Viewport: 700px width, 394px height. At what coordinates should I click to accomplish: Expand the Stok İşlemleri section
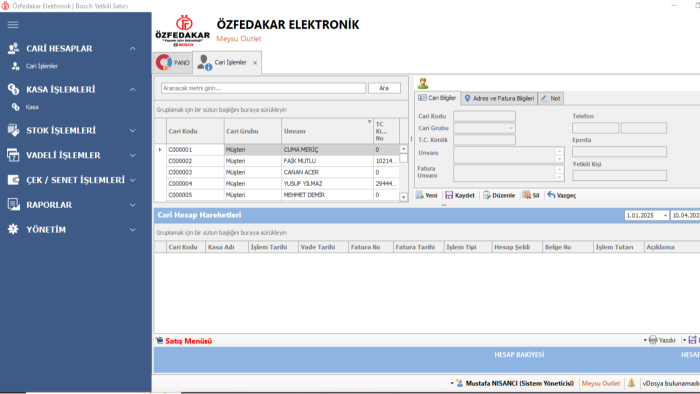tap(133, 130)
